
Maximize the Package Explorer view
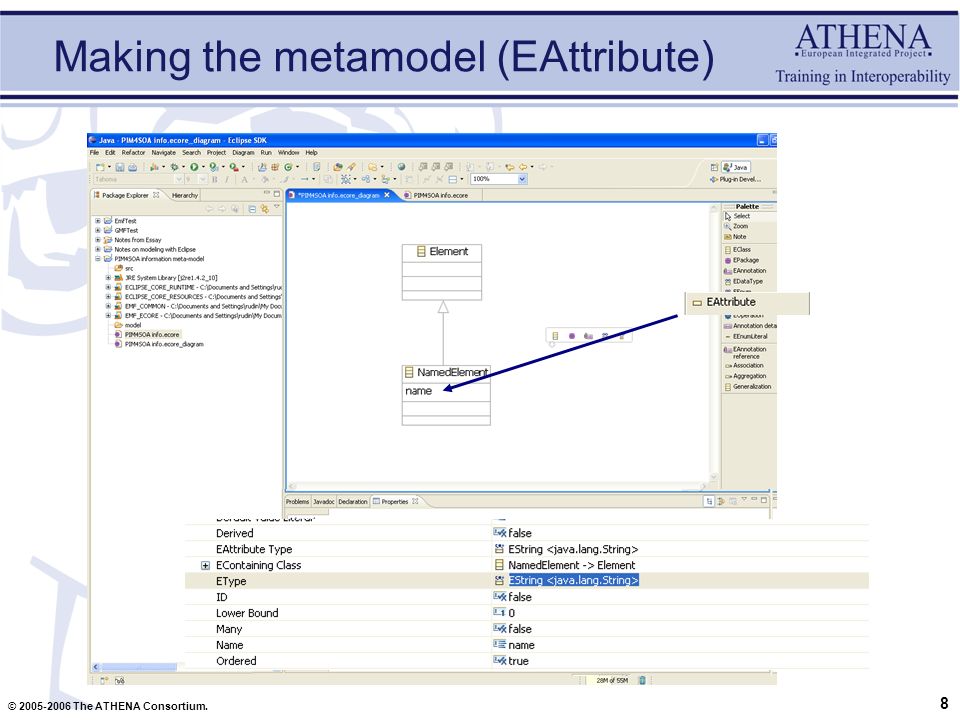(x=277, y=194)
